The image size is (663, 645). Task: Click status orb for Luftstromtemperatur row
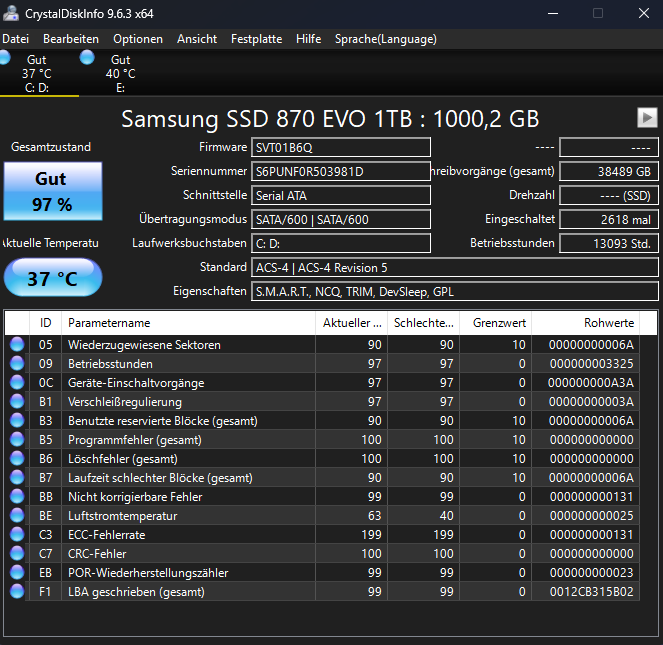coord(17,516)
